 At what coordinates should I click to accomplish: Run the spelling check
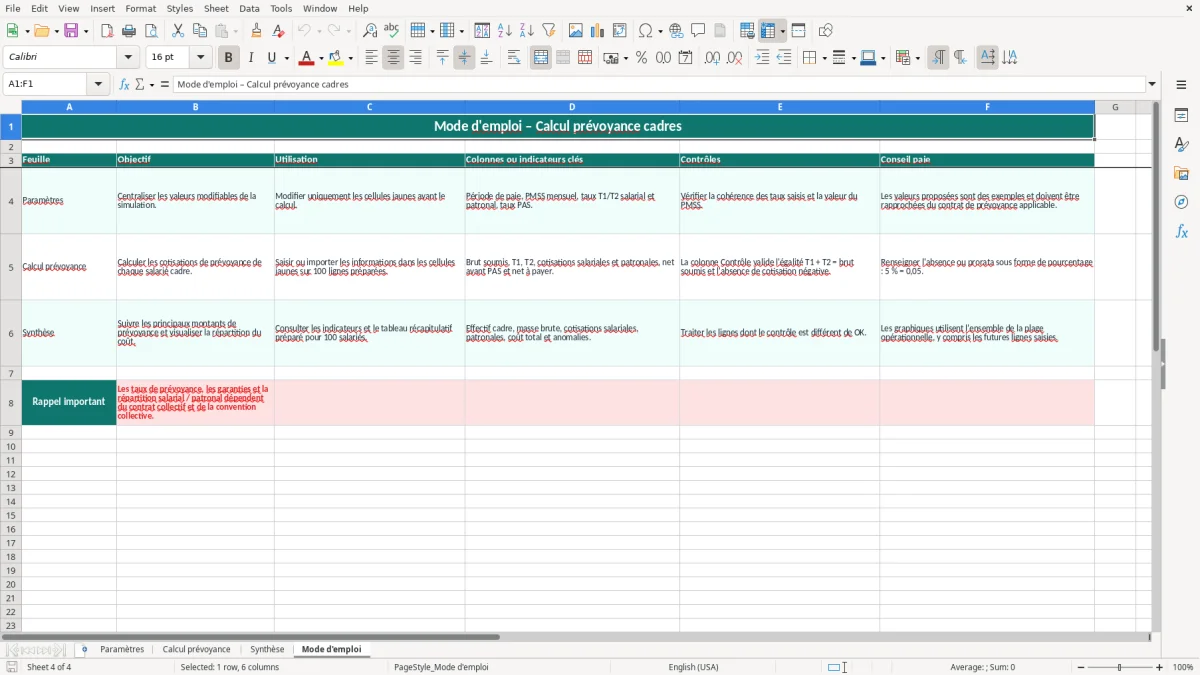(392, 31)
